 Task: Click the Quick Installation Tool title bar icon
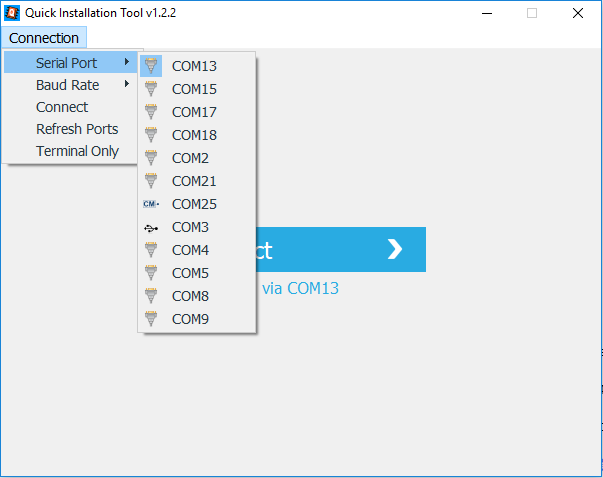[12, 13]
